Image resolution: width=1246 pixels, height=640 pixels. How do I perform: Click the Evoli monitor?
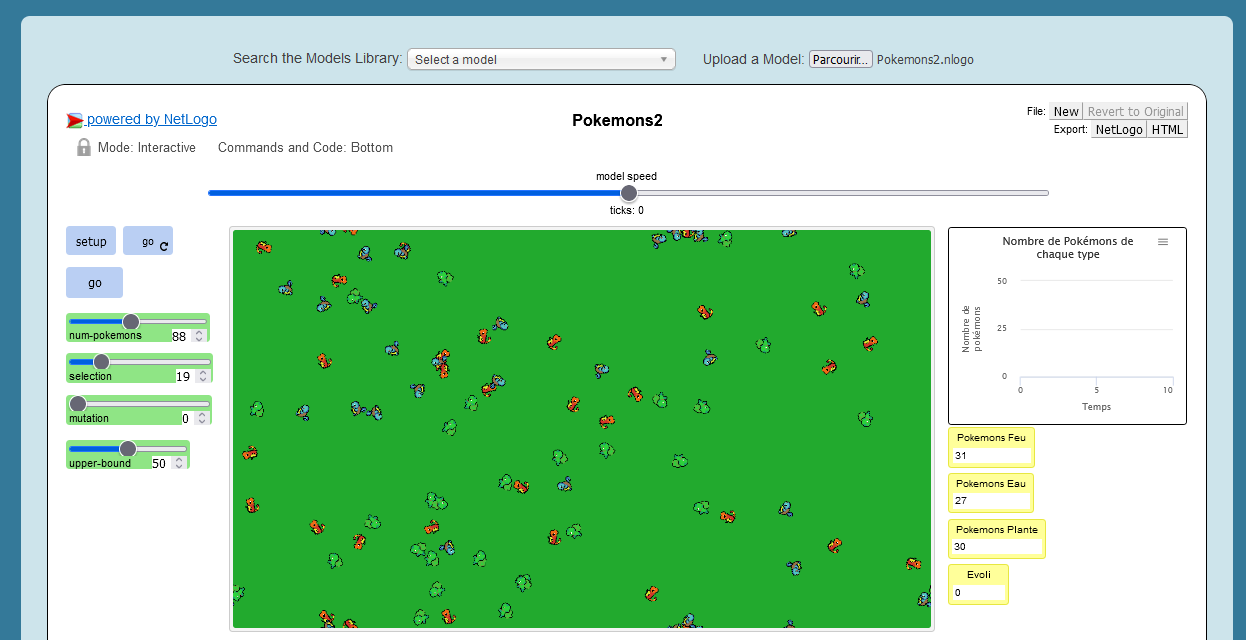(978, 584)
